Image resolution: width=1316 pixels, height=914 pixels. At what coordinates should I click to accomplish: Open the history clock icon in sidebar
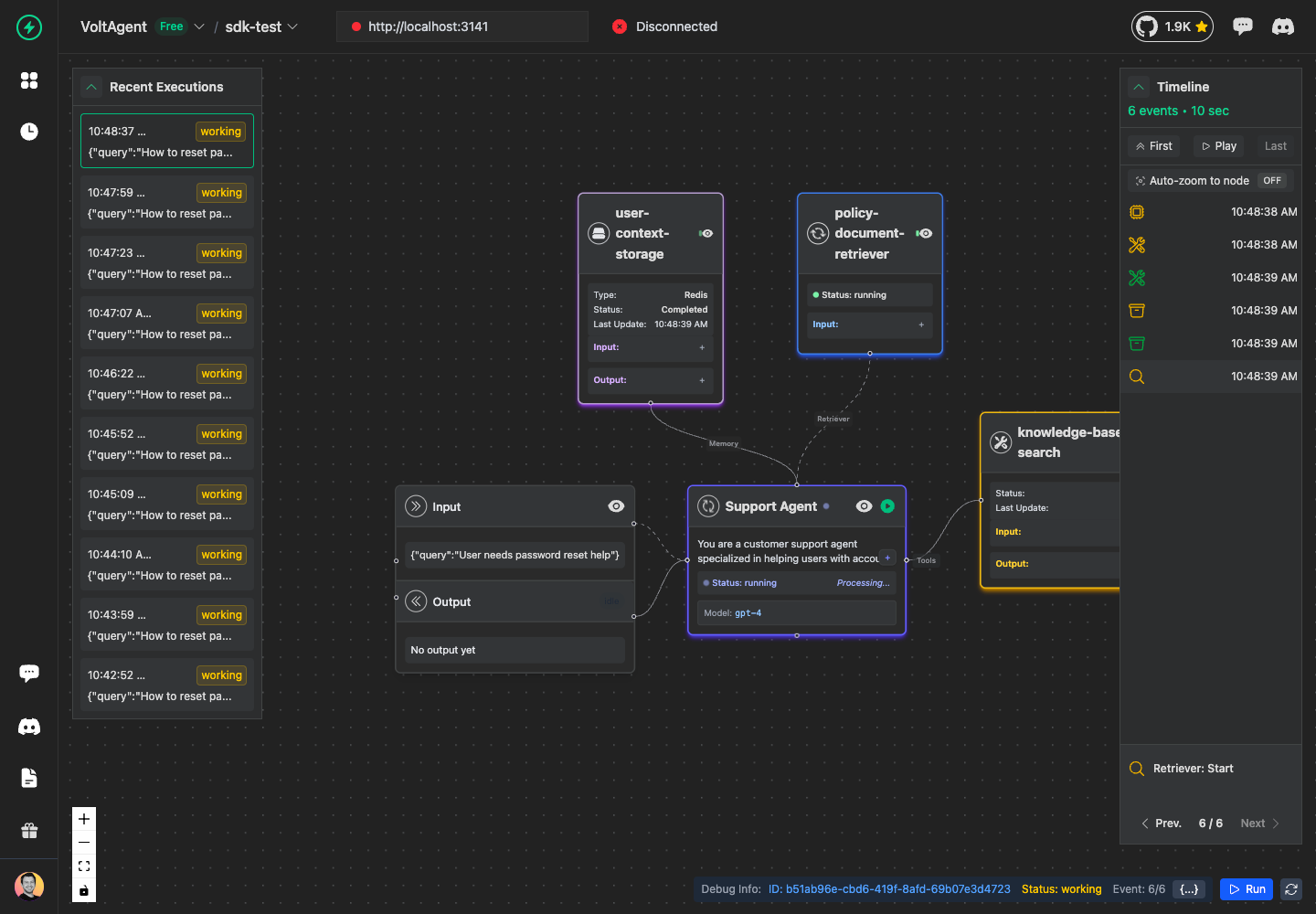(29, 132)
